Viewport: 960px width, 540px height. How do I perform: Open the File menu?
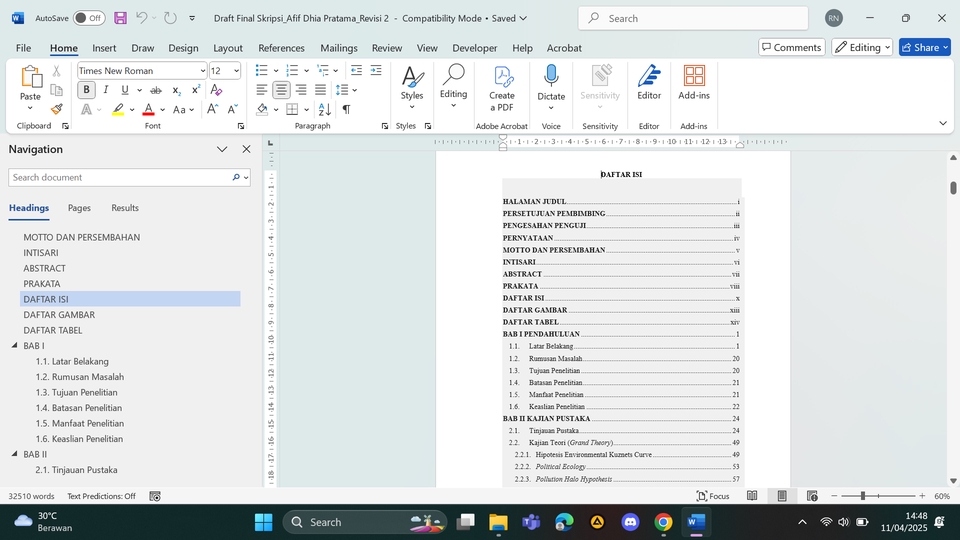(x=23, y=48)
